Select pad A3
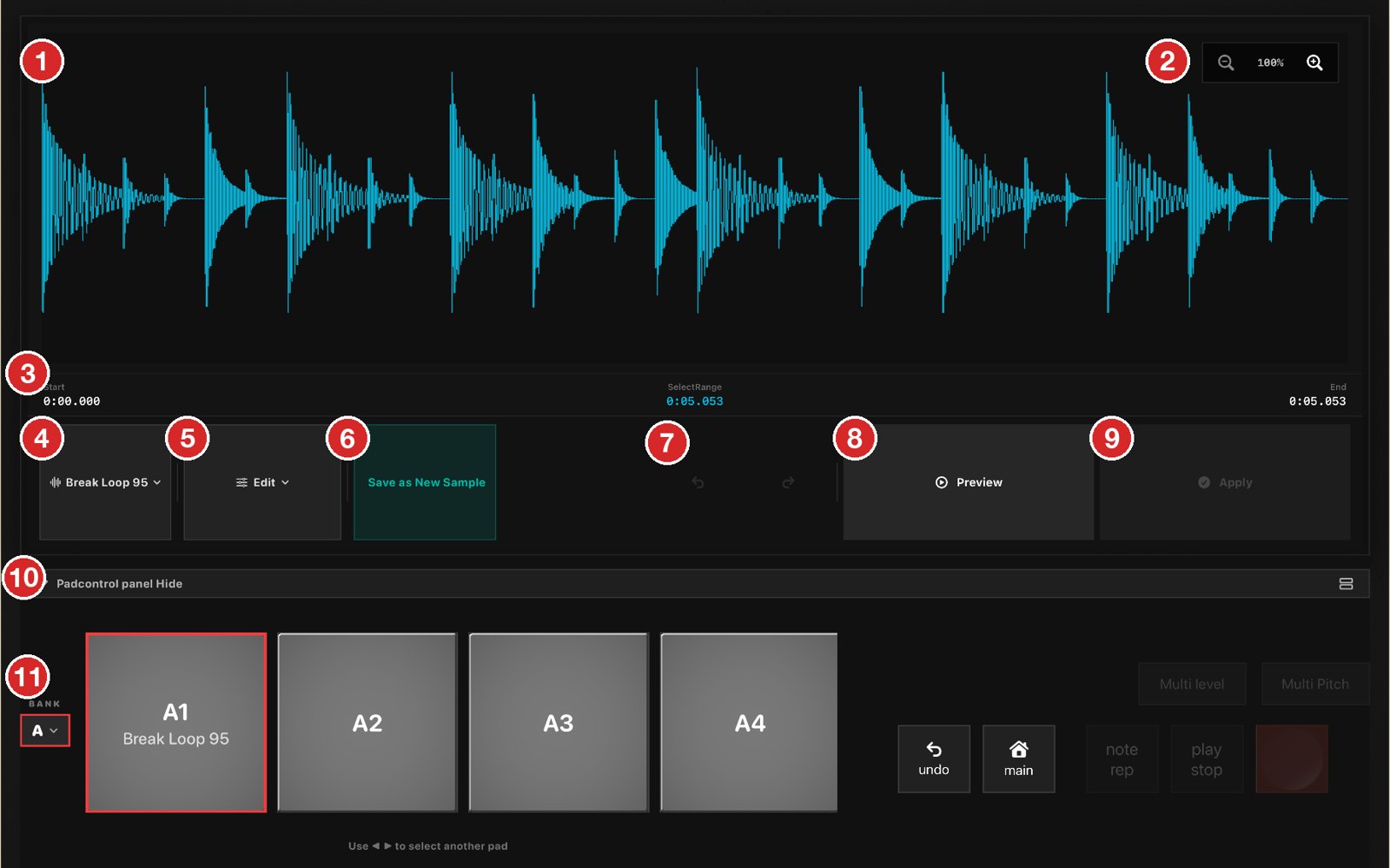The height and width of the screenshot is (868, 1390). coord(559,723)
